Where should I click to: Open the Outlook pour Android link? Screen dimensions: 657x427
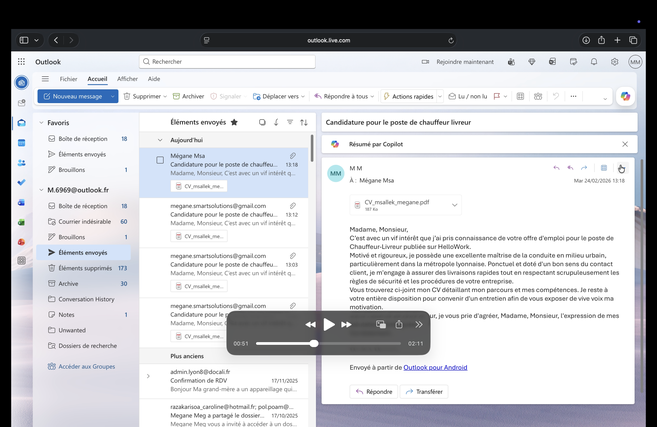pyautogui.click(x=434, y=368)
